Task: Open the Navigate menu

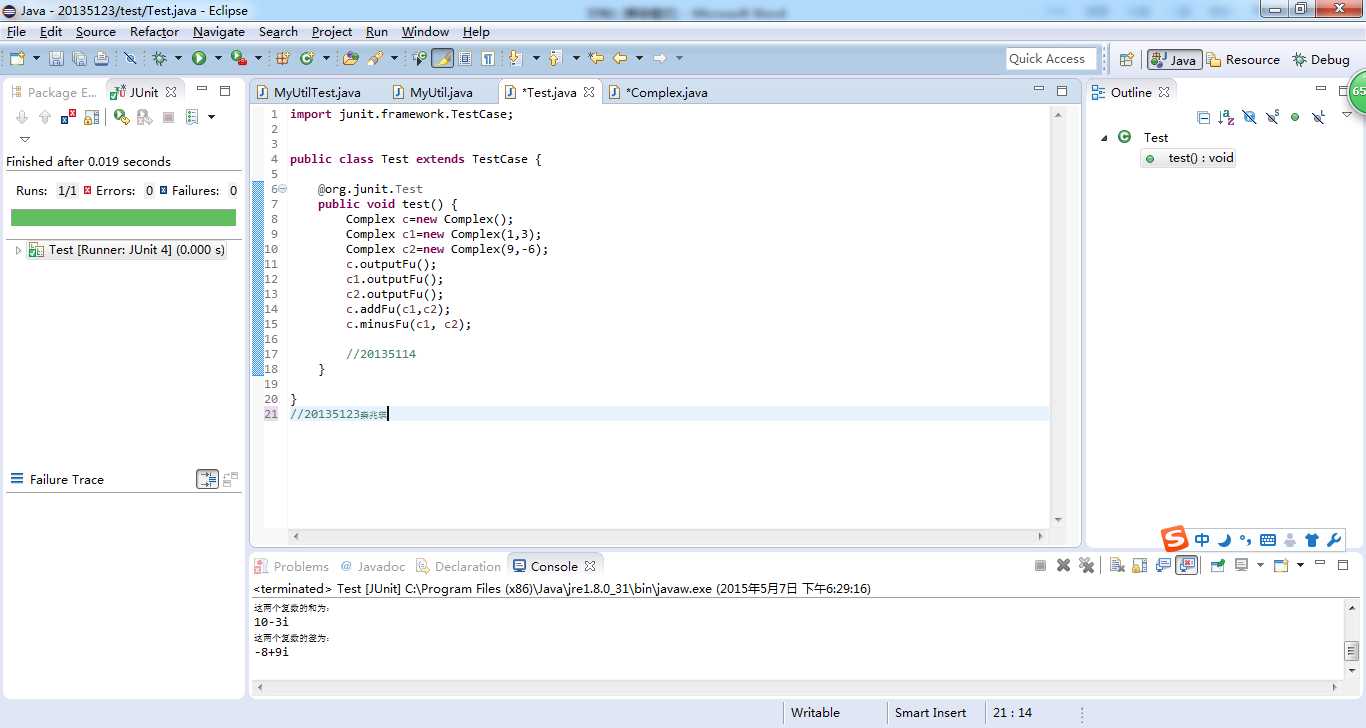Action: (219, 32)
